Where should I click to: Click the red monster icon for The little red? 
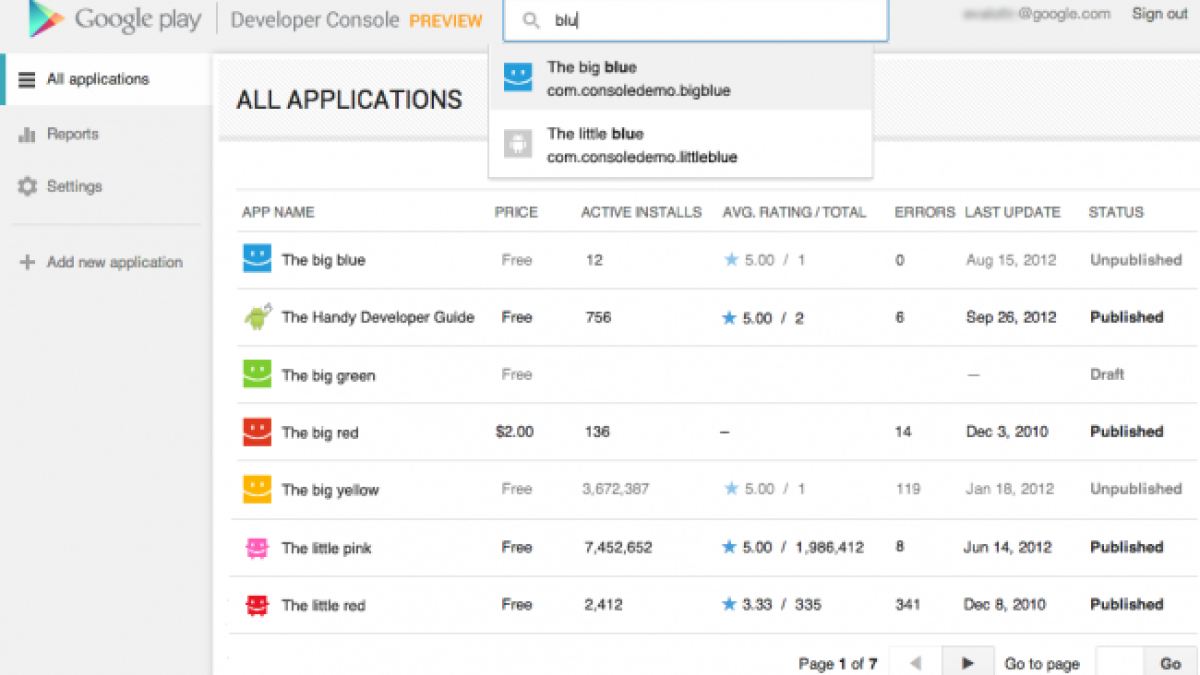[257, 605]
